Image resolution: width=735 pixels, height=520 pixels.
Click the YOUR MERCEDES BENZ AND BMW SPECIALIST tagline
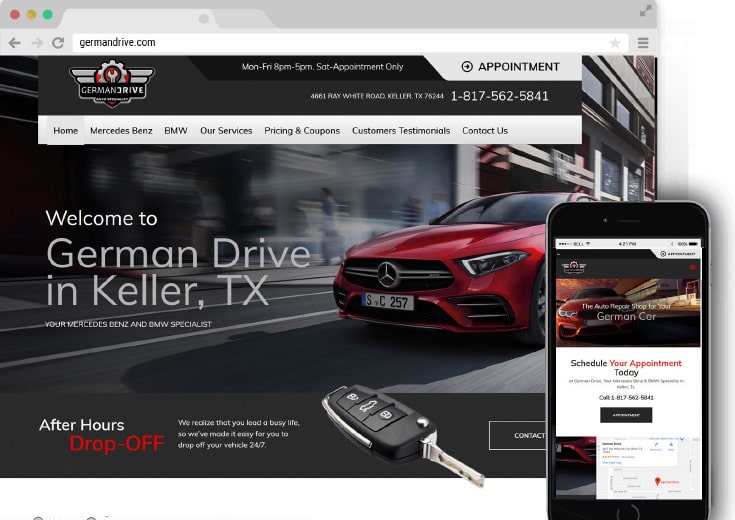[128, 324]
